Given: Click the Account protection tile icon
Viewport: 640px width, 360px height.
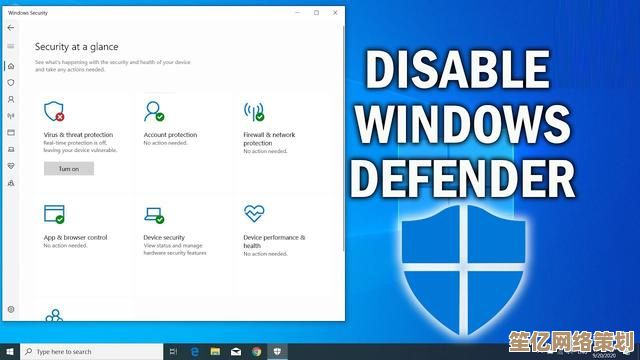Looking at the screenshot, I should [154, 111].
